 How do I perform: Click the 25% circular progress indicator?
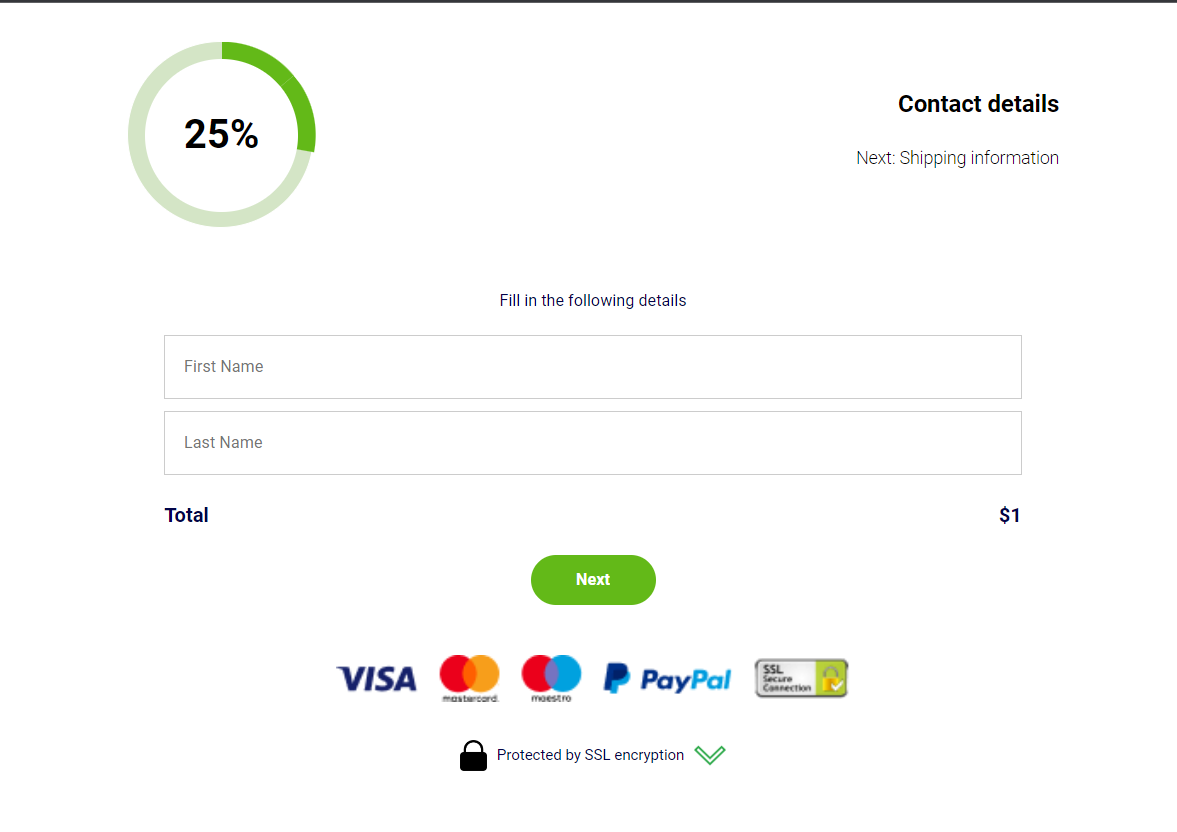pos(221,134)
